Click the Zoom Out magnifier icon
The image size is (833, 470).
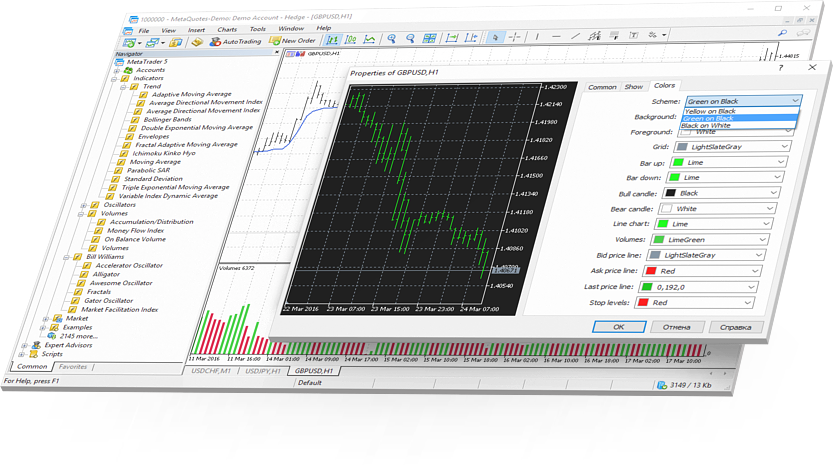(410, 38)
